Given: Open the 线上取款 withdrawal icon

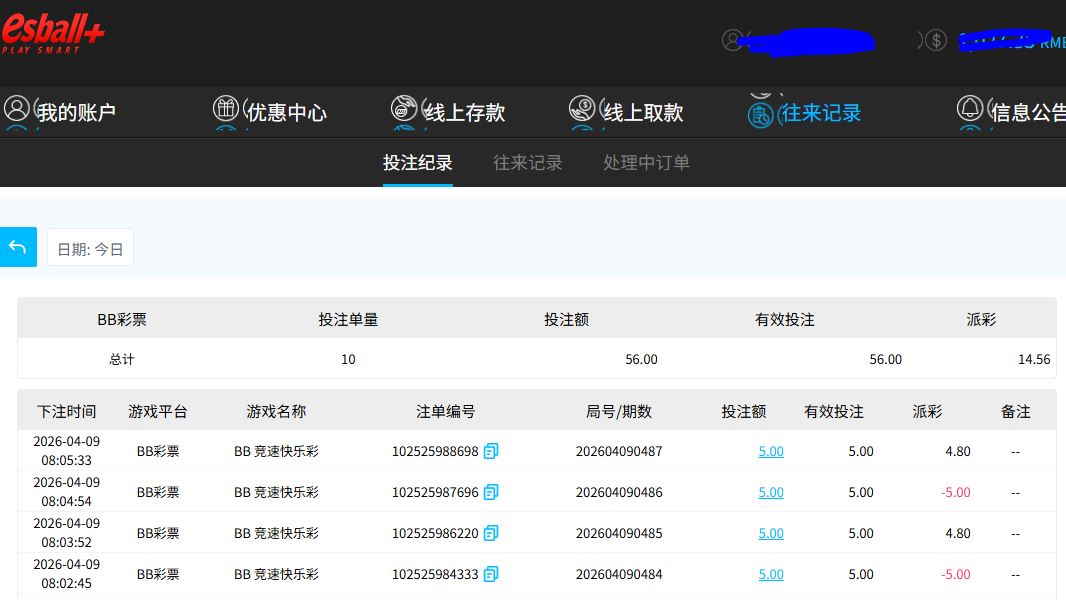Looking at the screenshot, I should tap(582, 108).
